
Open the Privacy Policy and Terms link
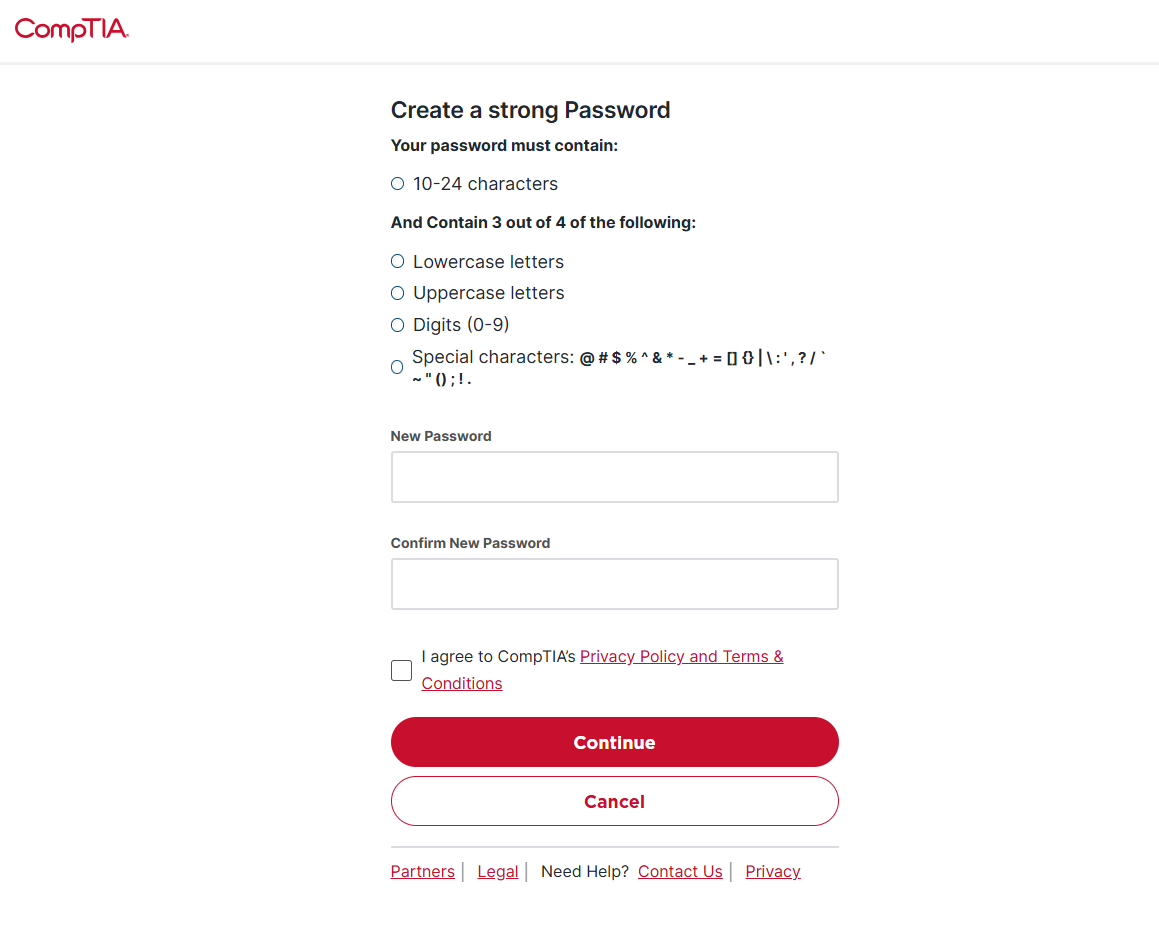[681, 657]
